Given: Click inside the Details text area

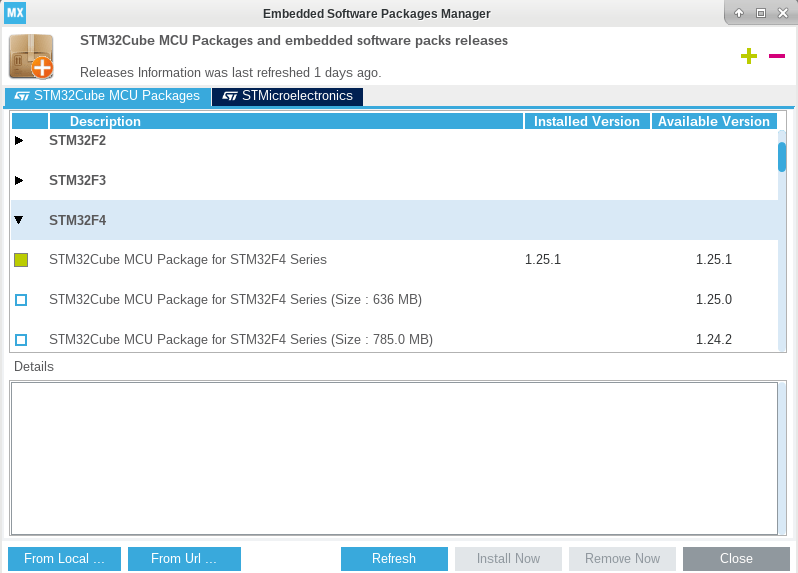Looking at the screenshot, I should coord(393,458).
